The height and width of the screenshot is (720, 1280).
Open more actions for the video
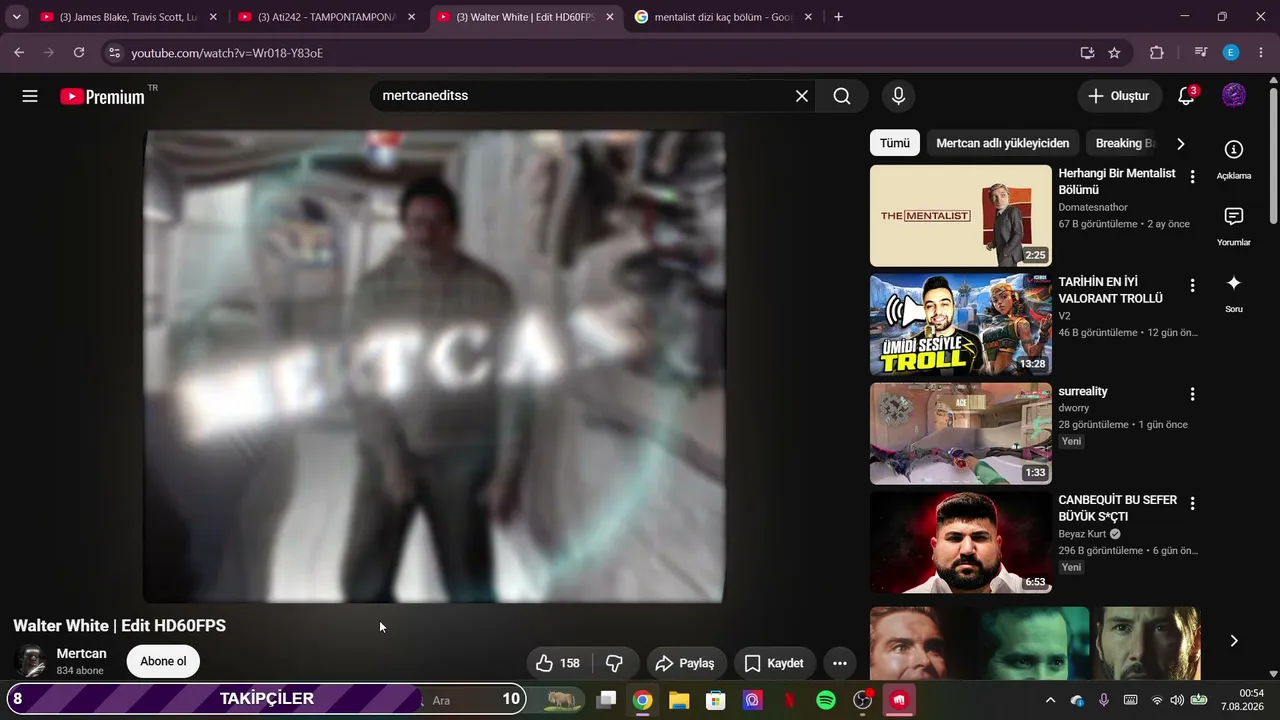840,663
